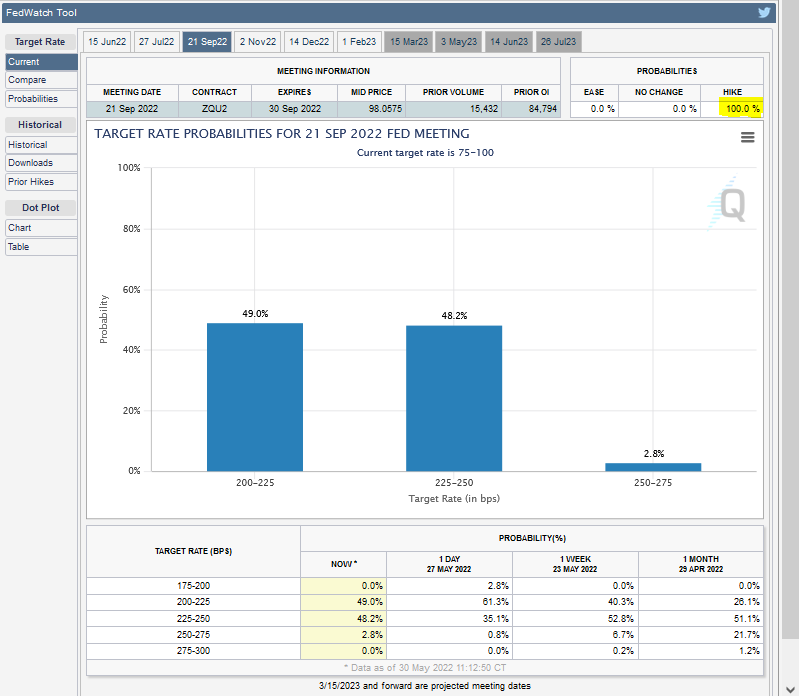
Task: Click the Twitter bird icon
Action: point(764,12)
